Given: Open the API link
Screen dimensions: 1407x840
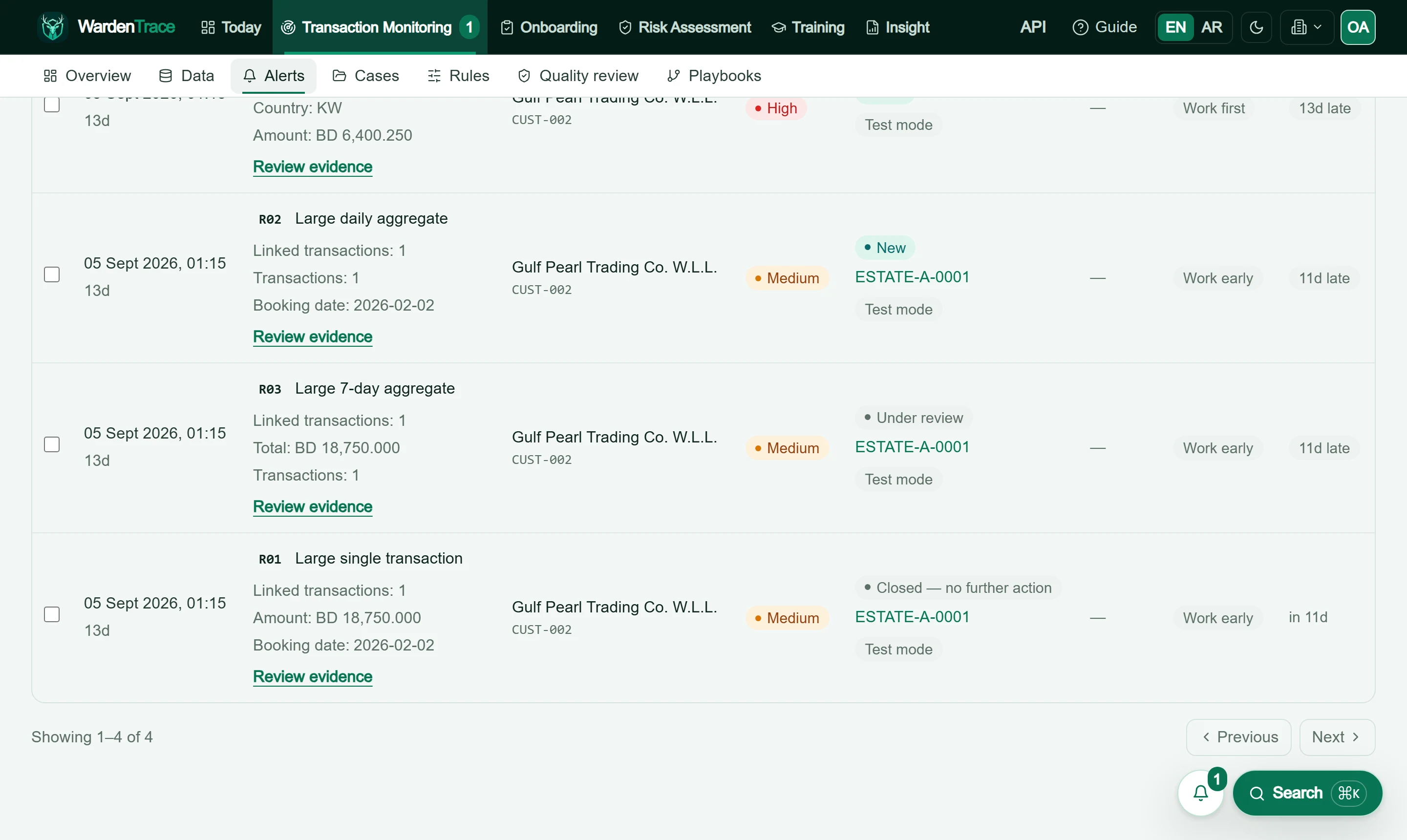Looking at the screenshot, I should point(1033,26).
